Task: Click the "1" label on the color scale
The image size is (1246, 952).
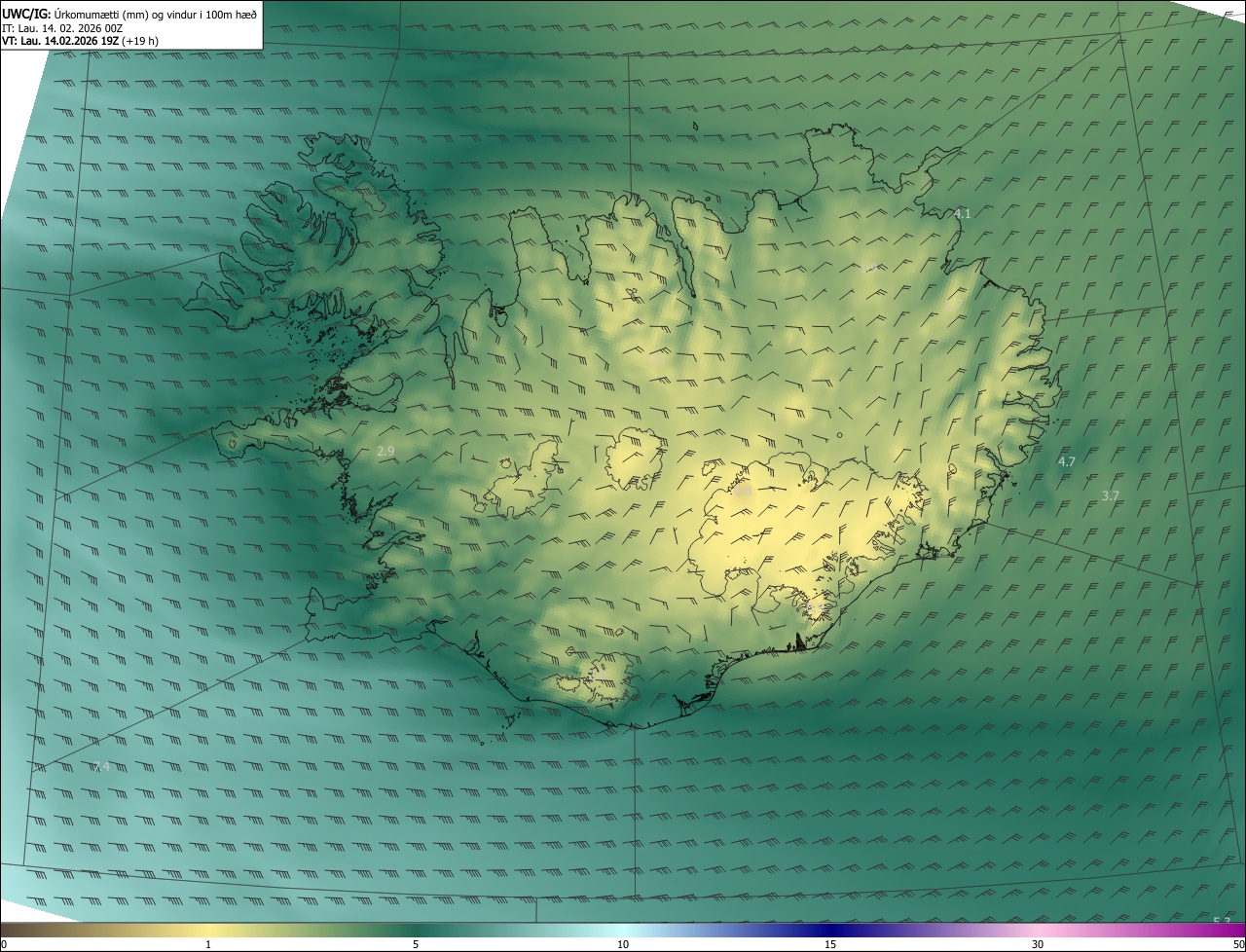Action: (208, 945)
